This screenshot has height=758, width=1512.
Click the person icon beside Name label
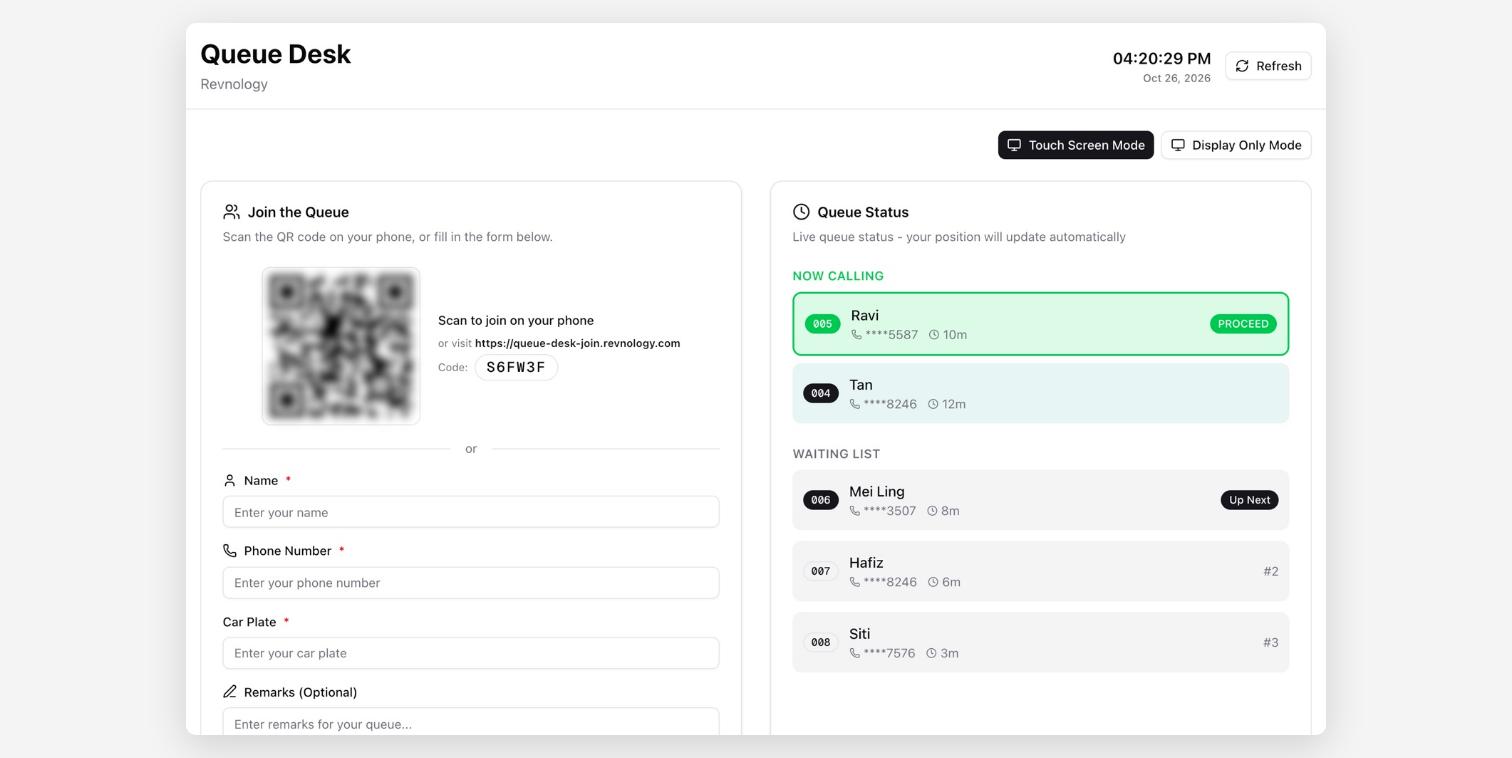tap(230, 481)
